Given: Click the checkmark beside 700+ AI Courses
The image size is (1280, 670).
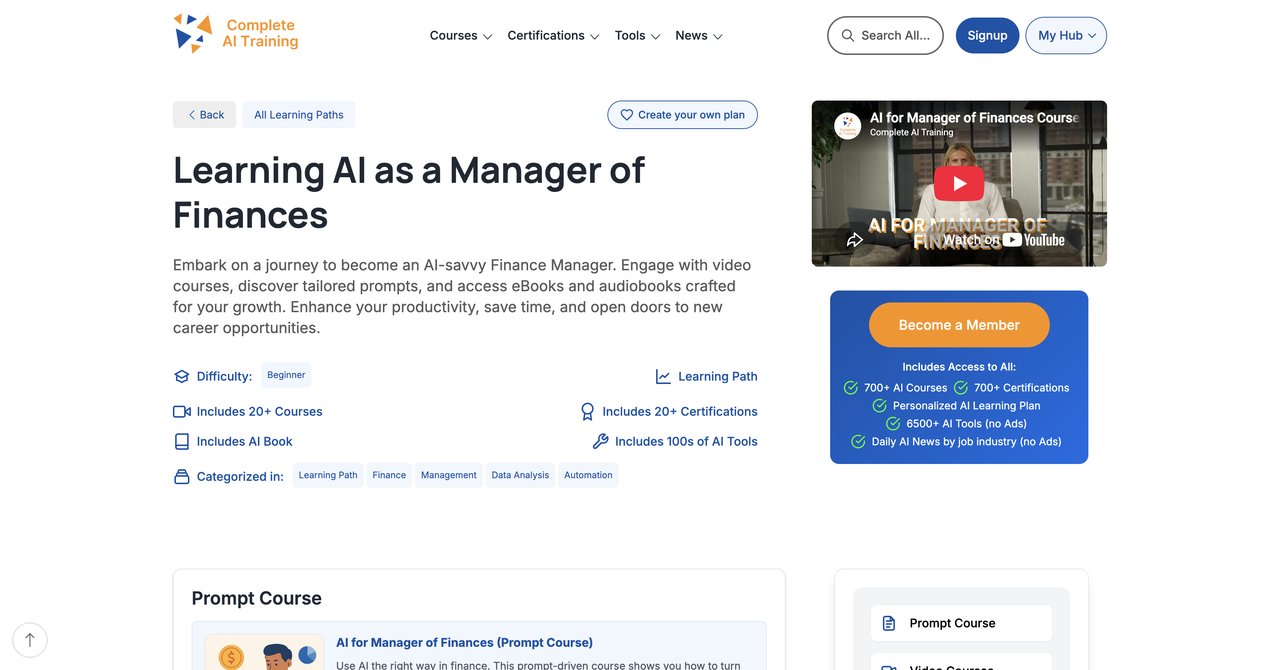Looking at the screenshot, I should [x=851, y=388].
